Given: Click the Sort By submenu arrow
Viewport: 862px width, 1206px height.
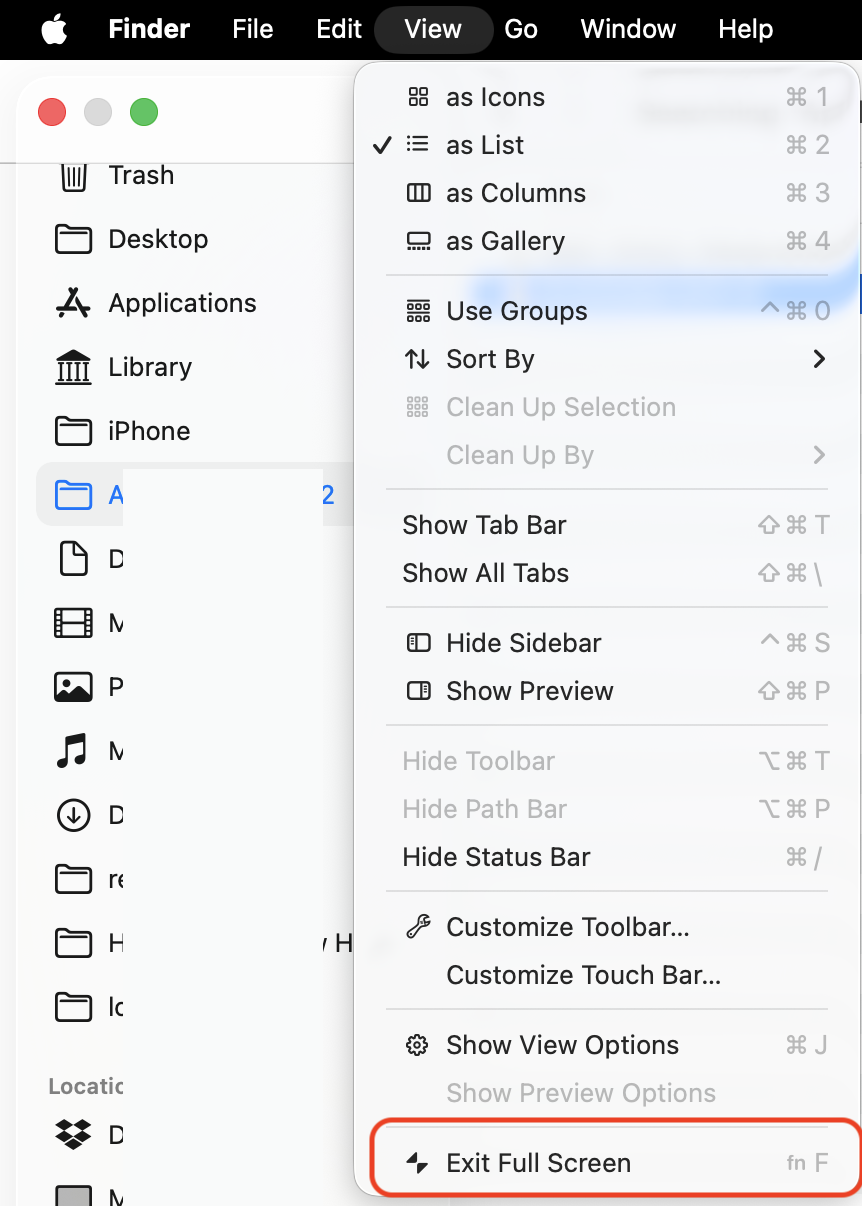Looking at the screenshot, I should coord(820,359).
